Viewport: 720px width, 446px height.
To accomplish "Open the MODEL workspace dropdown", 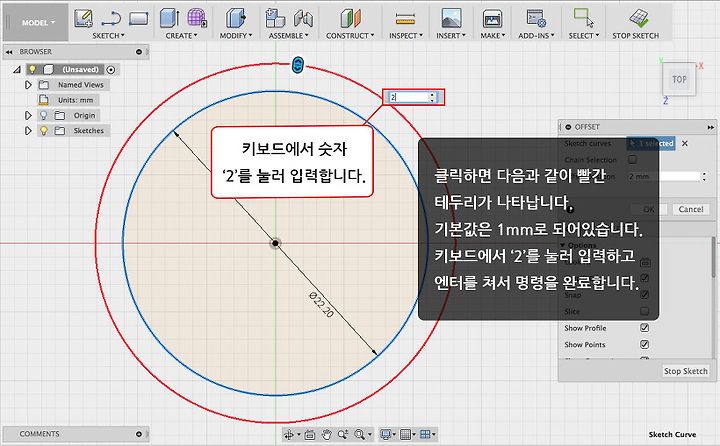I will pyautogui.click(x=38, y=22).
